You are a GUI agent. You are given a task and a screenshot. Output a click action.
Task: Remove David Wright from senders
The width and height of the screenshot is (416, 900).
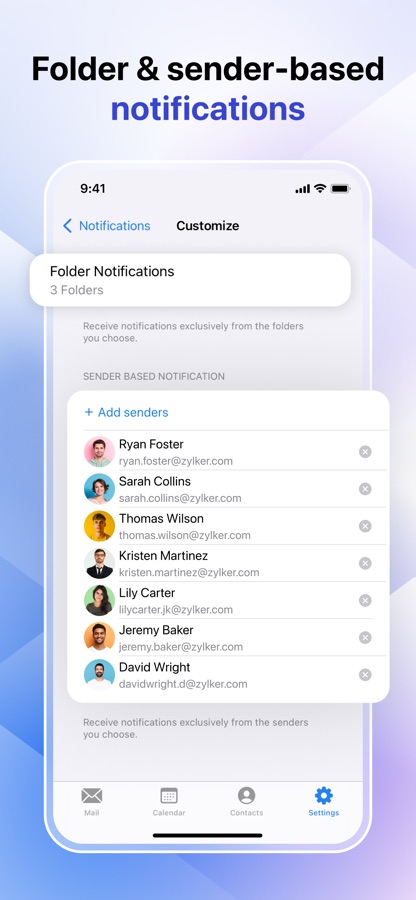tap(365, 675)
